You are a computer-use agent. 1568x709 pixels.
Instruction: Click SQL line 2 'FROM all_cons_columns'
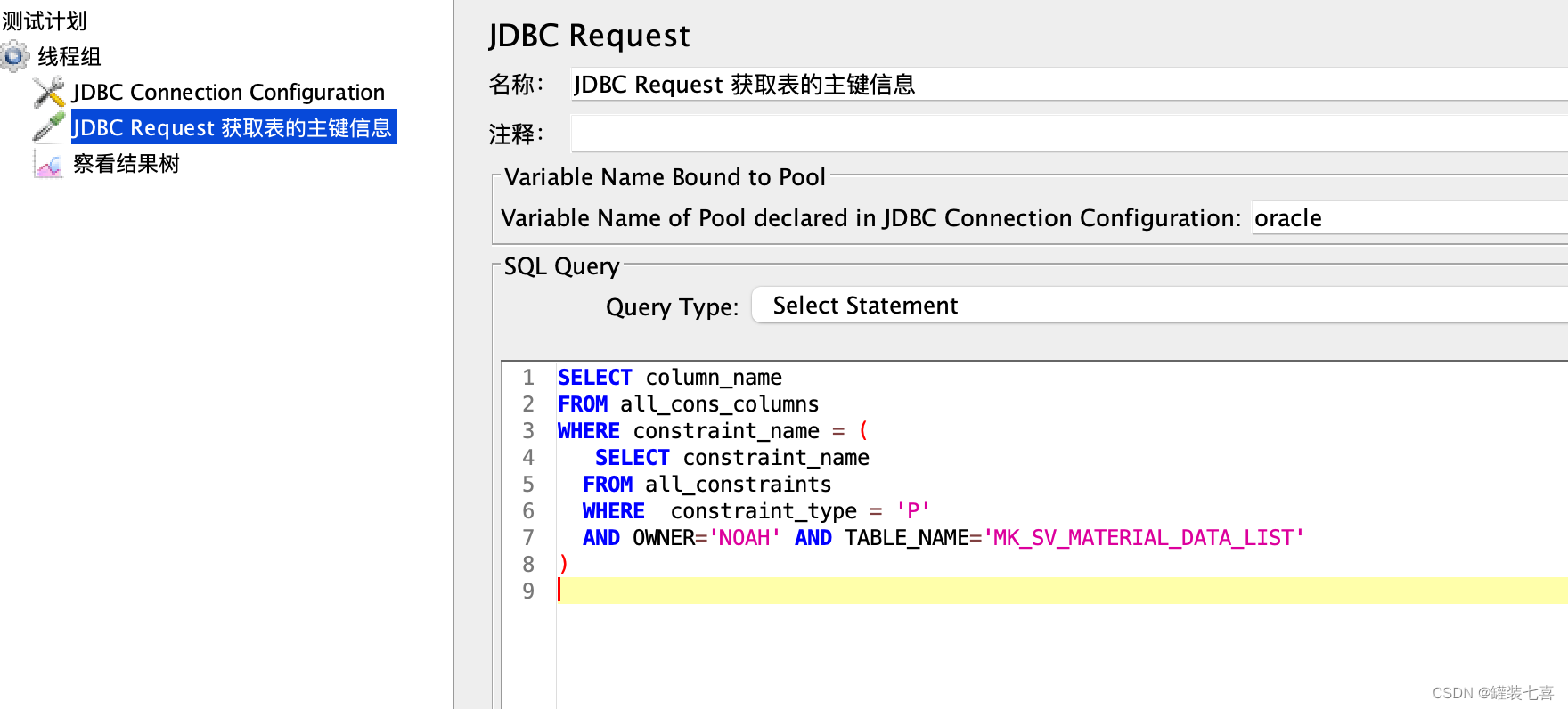688,404
